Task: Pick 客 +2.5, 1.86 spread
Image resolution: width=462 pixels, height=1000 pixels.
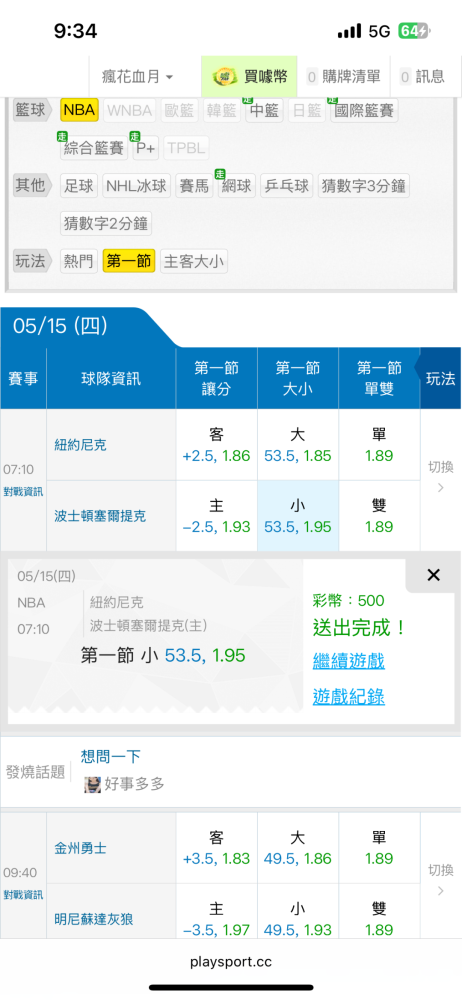Action: (x=216, y=445)
